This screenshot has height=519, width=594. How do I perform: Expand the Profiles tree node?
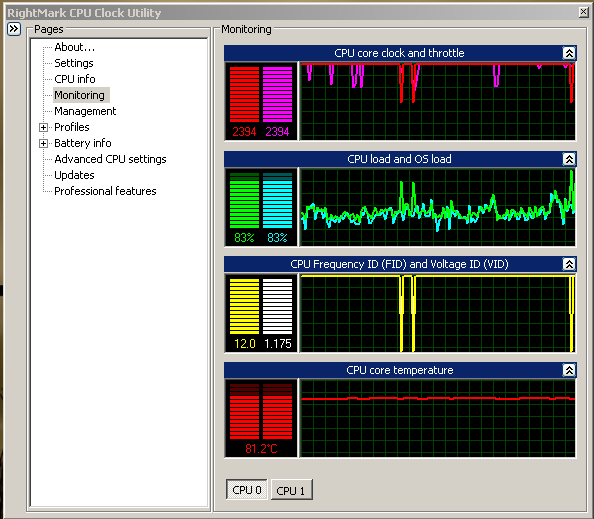pyautogui.click(x=44, y=127)
